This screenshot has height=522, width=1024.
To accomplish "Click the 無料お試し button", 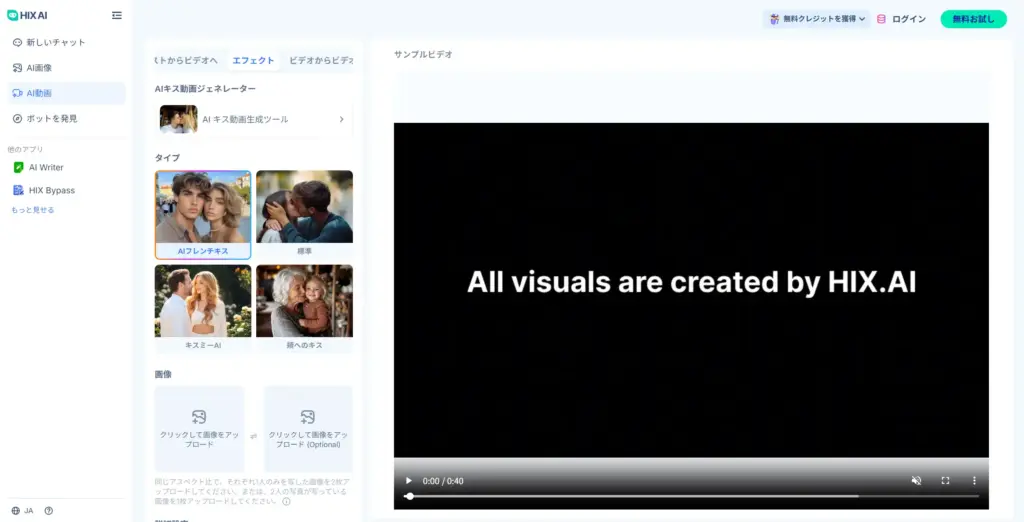I will [973, 19].
